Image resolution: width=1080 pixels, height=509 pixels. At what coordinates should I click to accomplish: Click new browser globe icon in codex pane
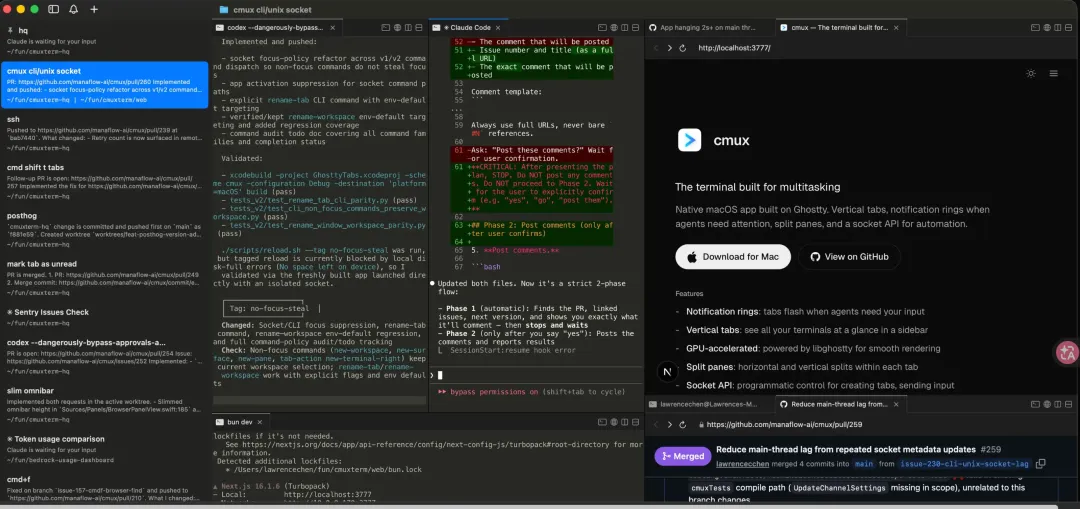tap(397, 28)
